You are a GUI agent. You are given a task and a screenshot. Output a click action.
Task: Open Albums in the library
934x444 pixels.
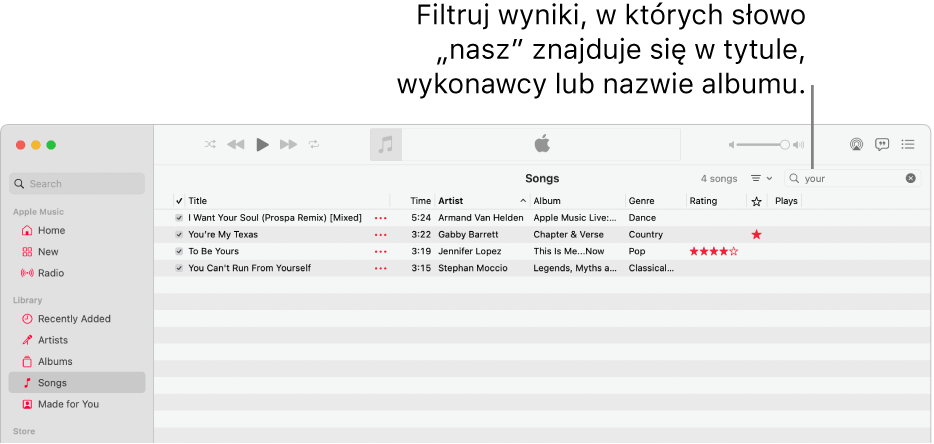[x=55, y=362]
